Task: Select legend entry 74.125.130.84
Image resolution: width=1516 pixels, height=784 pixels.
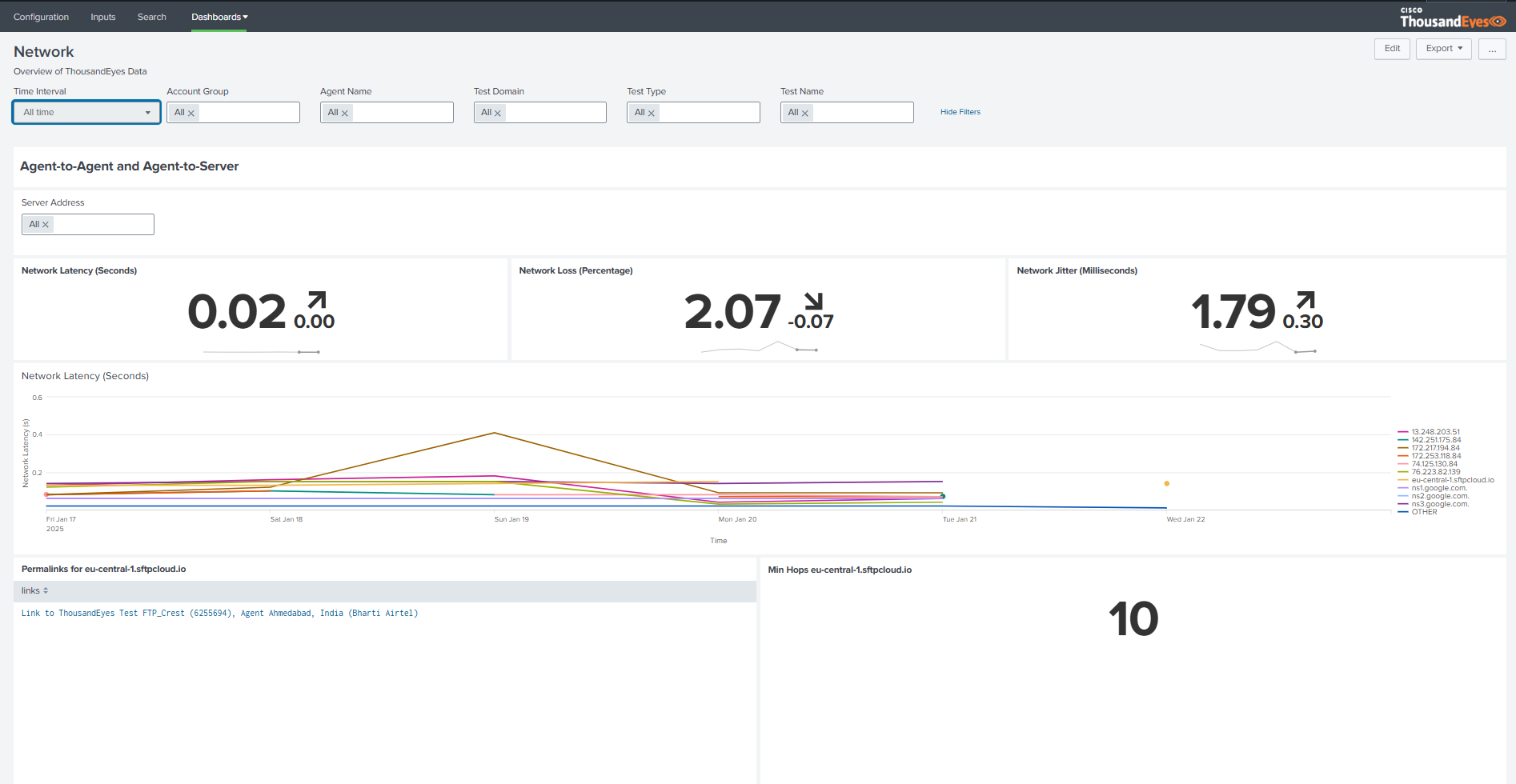Action: [x=1428, y=464]
